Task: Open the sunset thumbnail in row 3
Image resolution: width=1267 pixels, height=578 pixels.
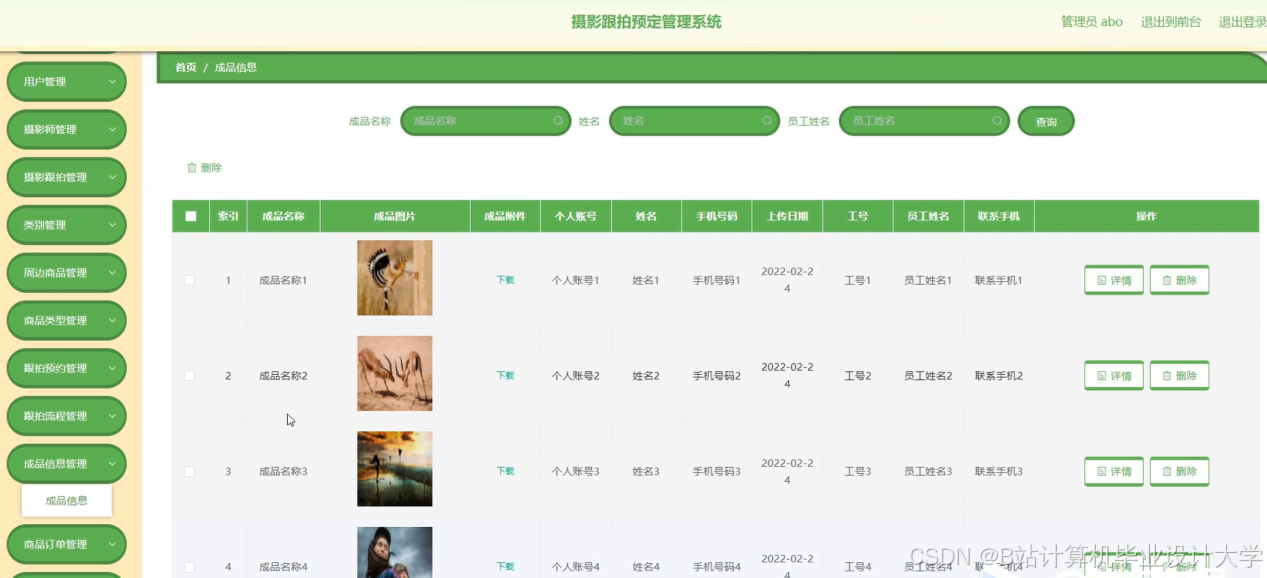Action: [395, 469]
